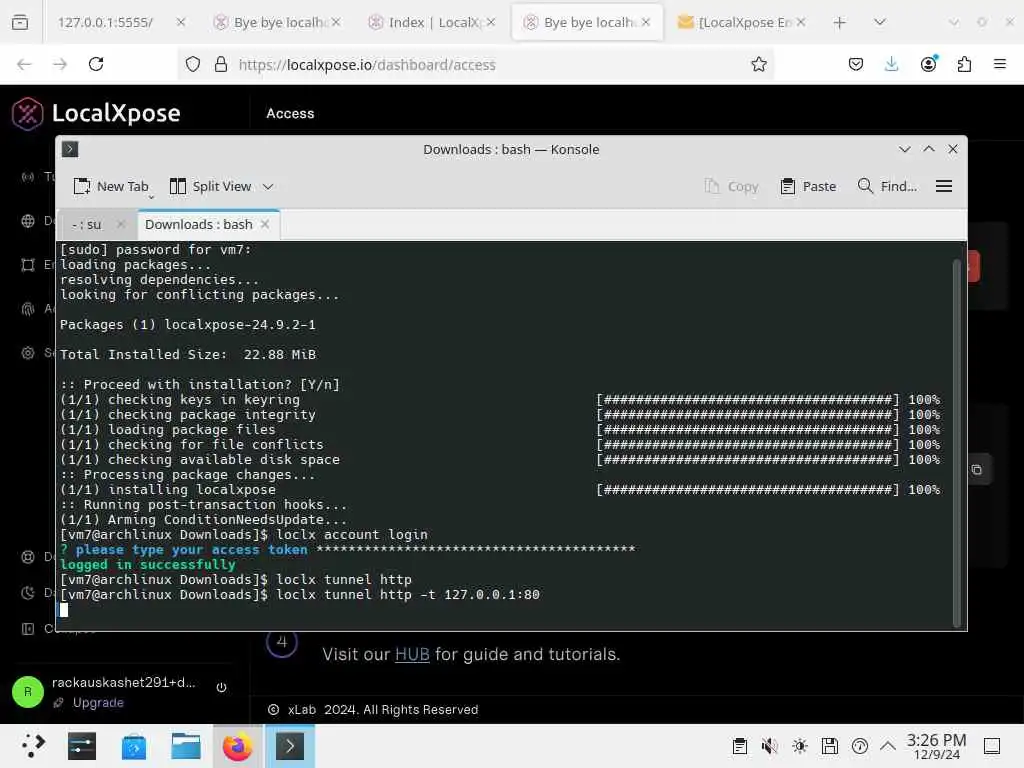Expand the New Tab dropdown arrow in Konsole
Viewport: 1024px width, 768px height.
point(152,197)
